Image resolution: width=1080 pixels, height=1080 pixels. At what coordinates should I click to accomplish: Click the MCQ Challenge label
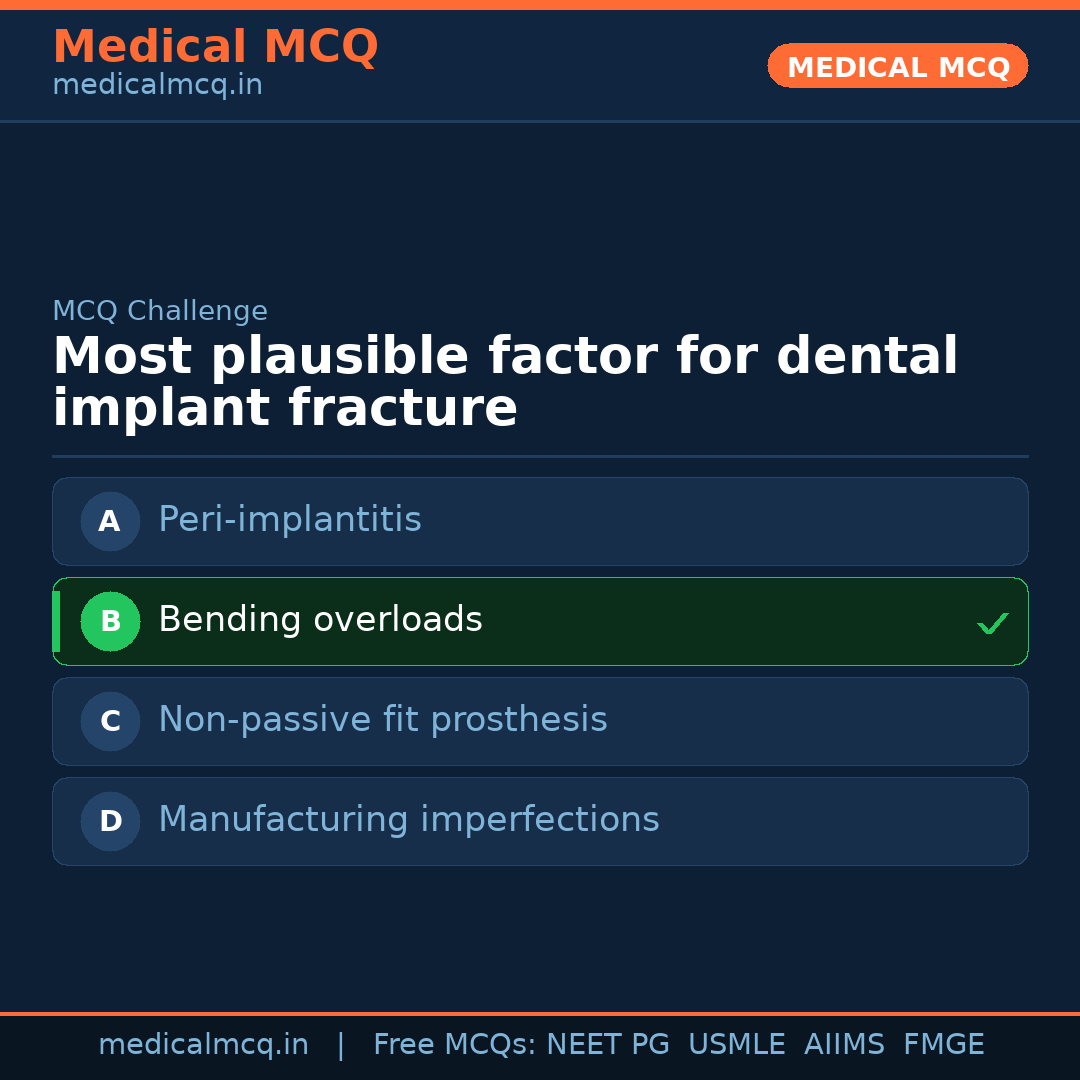(160, 311)
